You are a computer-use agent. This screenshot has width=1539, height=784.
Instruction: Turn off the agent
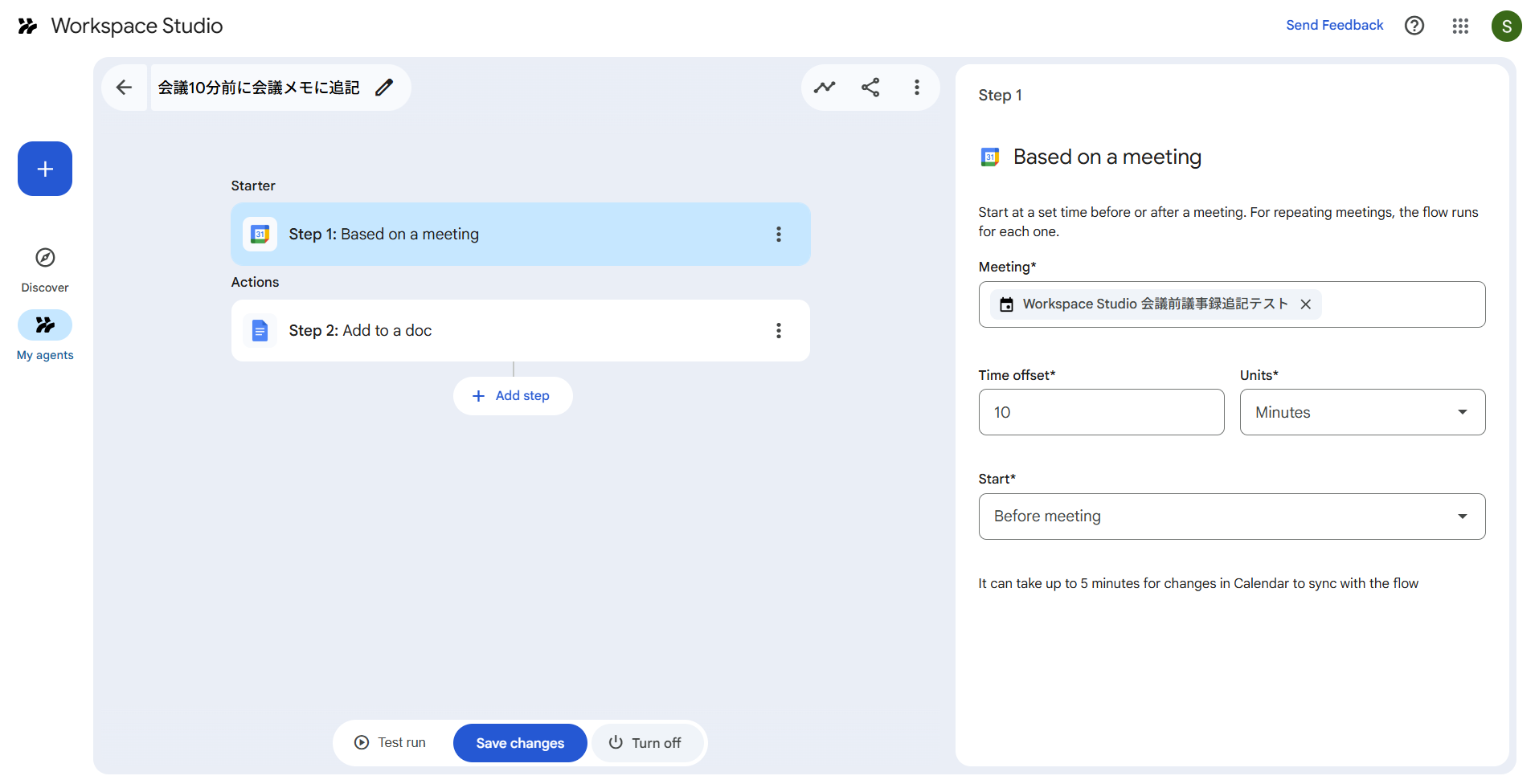[645, 743]
